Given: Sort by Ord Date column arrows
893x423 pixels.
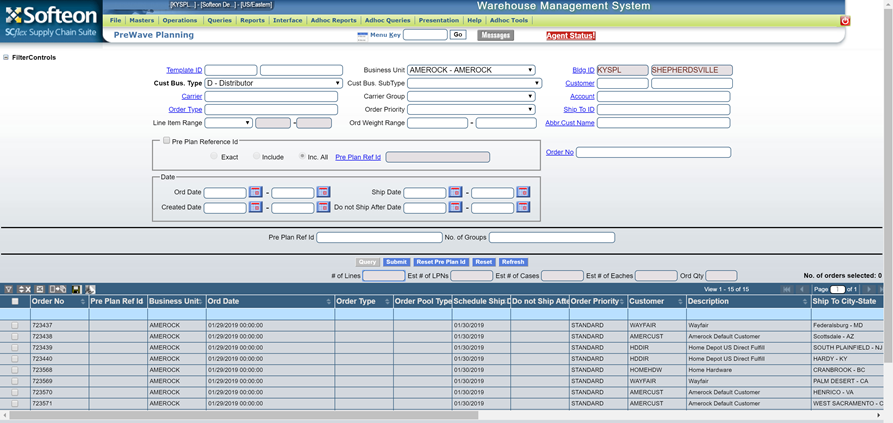Looking at the screenshot, I should coord(328,301).
